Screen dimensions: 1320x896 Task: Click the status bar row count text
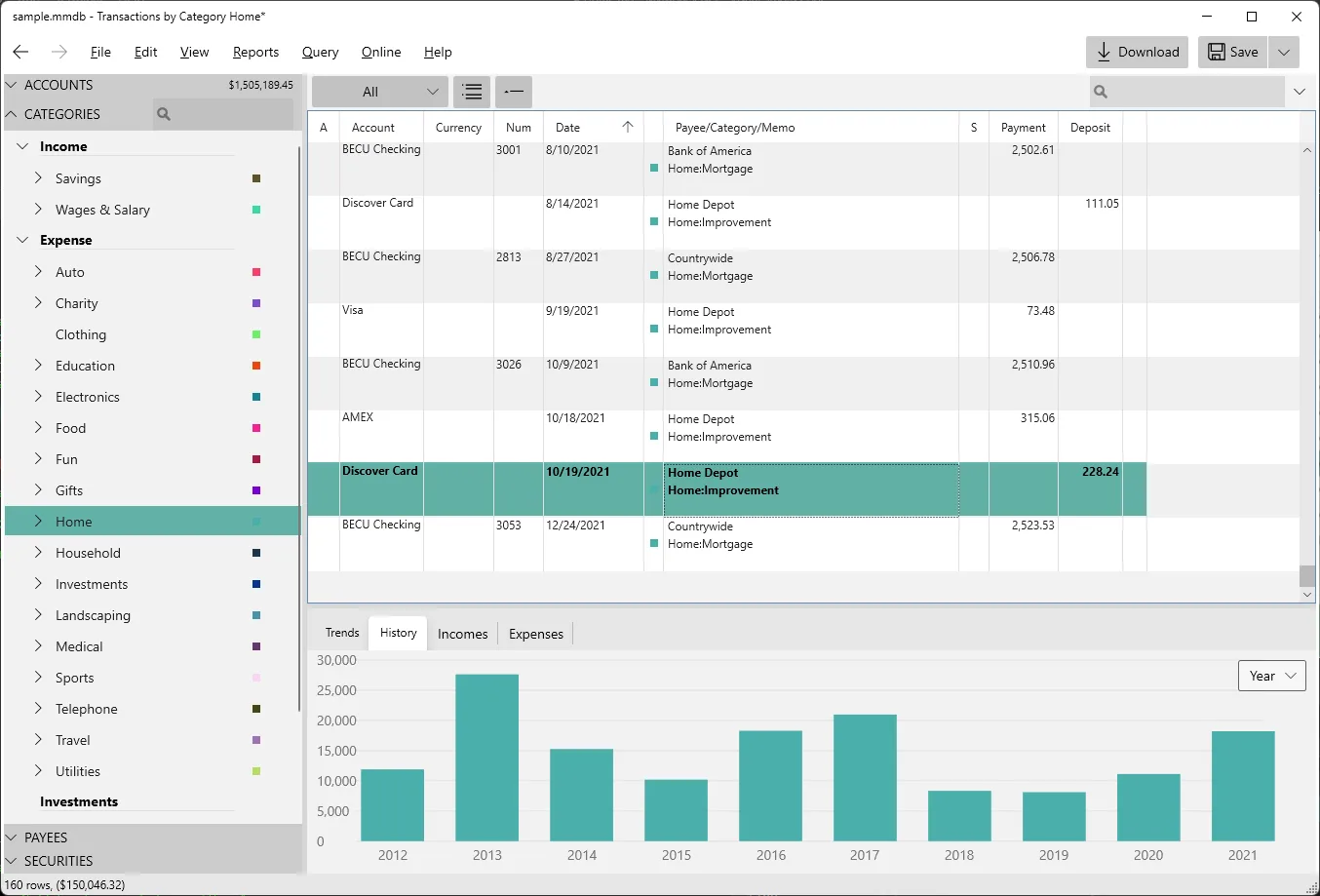(65, 885)
